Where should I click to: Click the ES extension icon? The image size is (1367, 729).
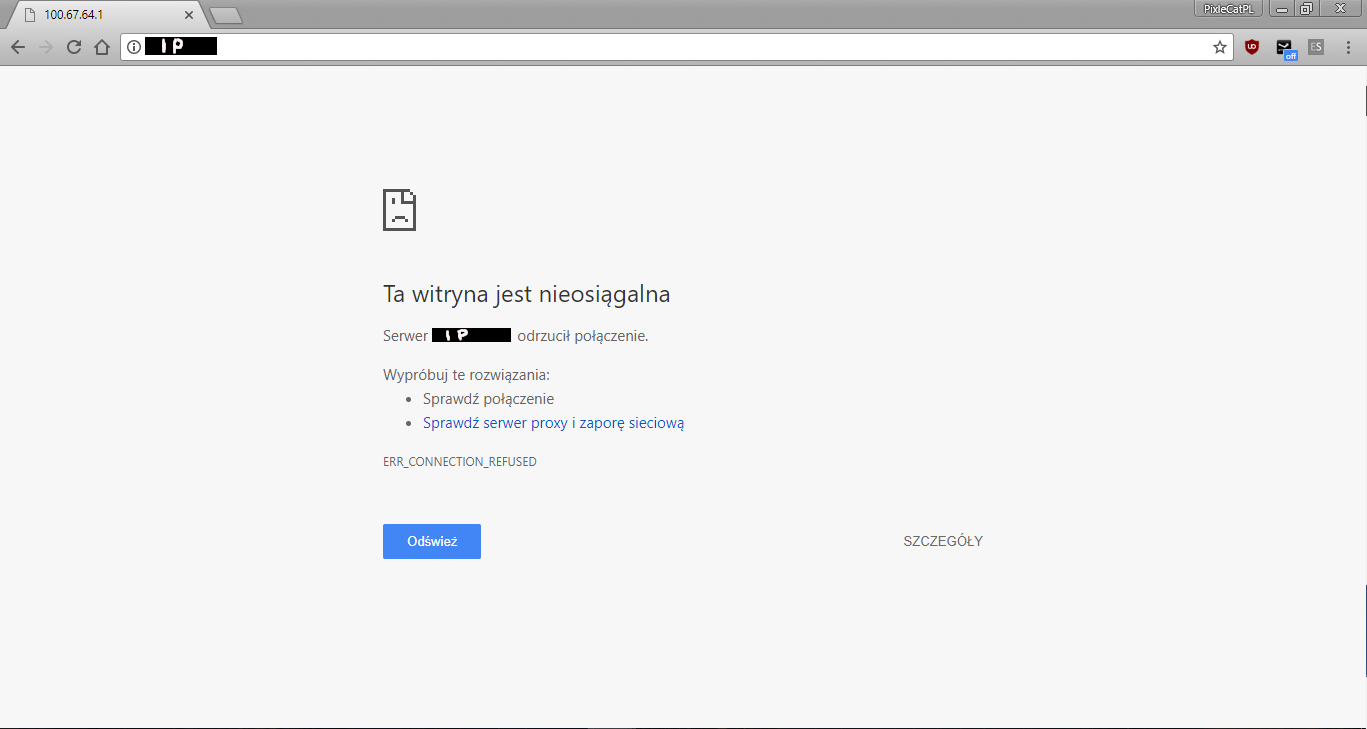tap(1316, 47)
